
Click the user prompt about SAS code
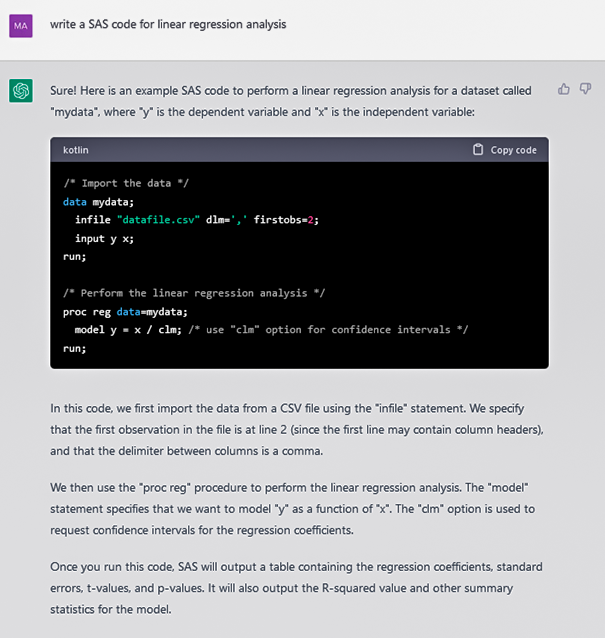click(168, 24)
